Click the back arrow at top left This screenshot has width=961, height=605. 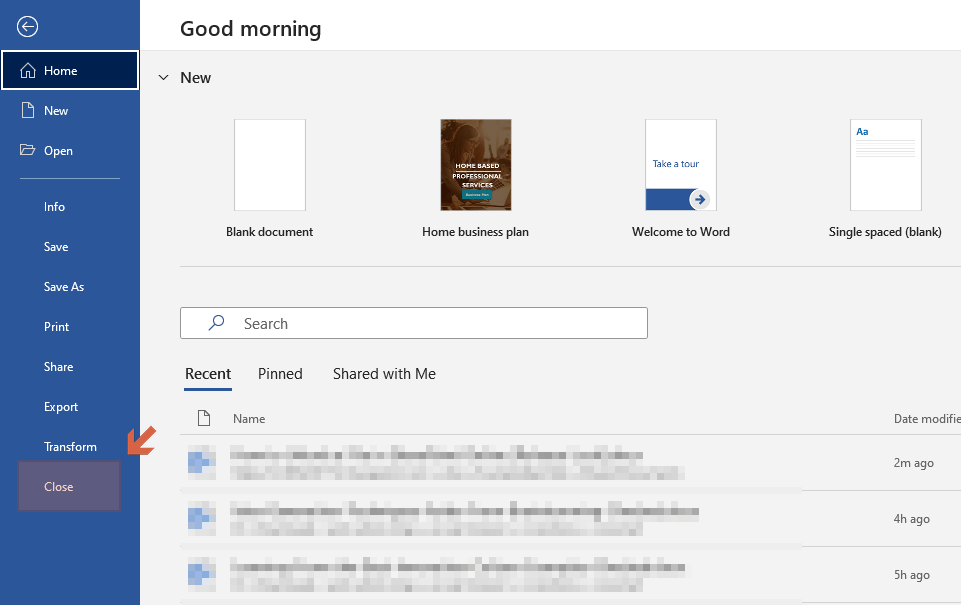27,26
